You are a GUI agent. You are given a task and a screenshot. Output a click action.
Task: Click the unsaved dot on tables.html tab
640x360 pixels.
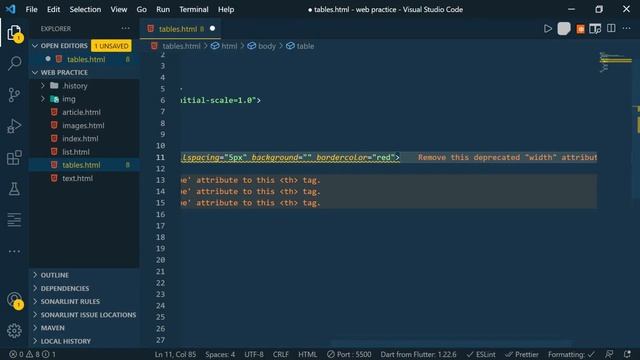(x=212, y=29)
